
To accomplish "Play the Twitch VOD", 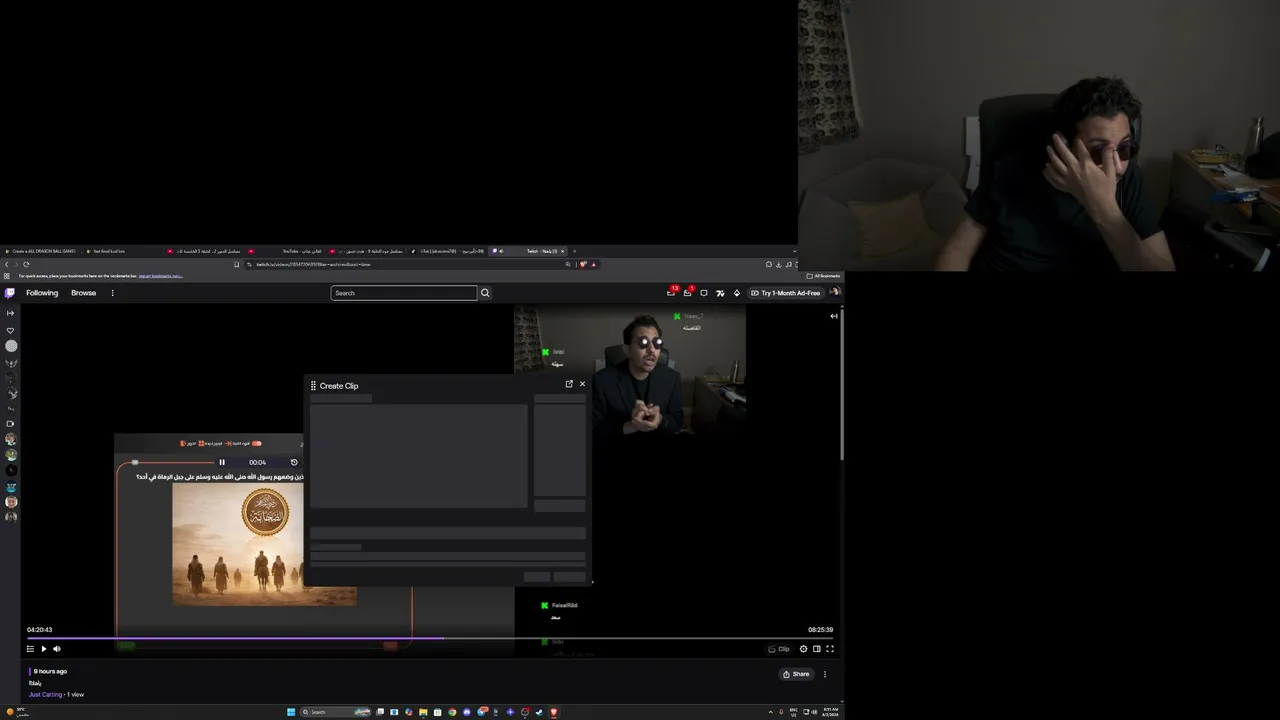I will (43, 649).
